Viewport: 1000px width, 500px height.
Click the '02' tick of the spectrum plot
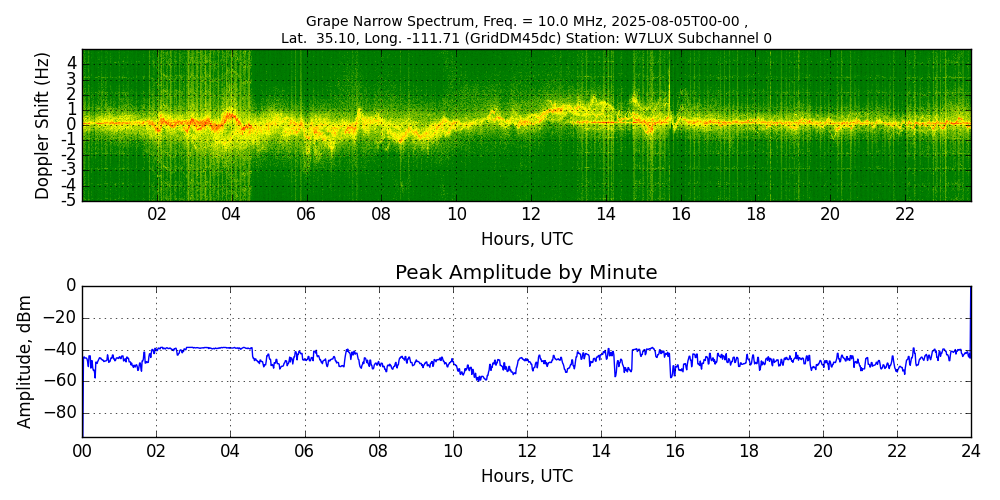pos(157,214)
